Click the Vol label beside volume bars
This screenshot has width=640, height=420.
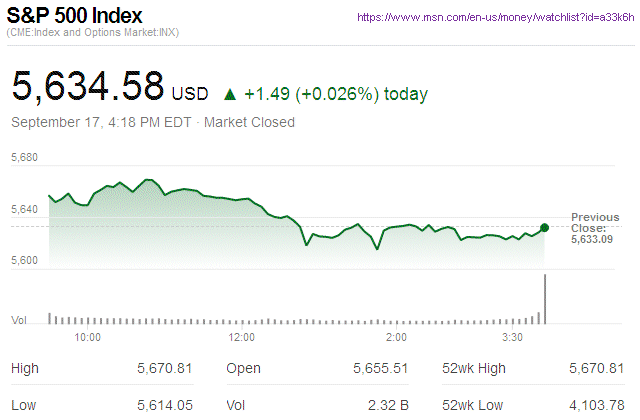point(18,320)
